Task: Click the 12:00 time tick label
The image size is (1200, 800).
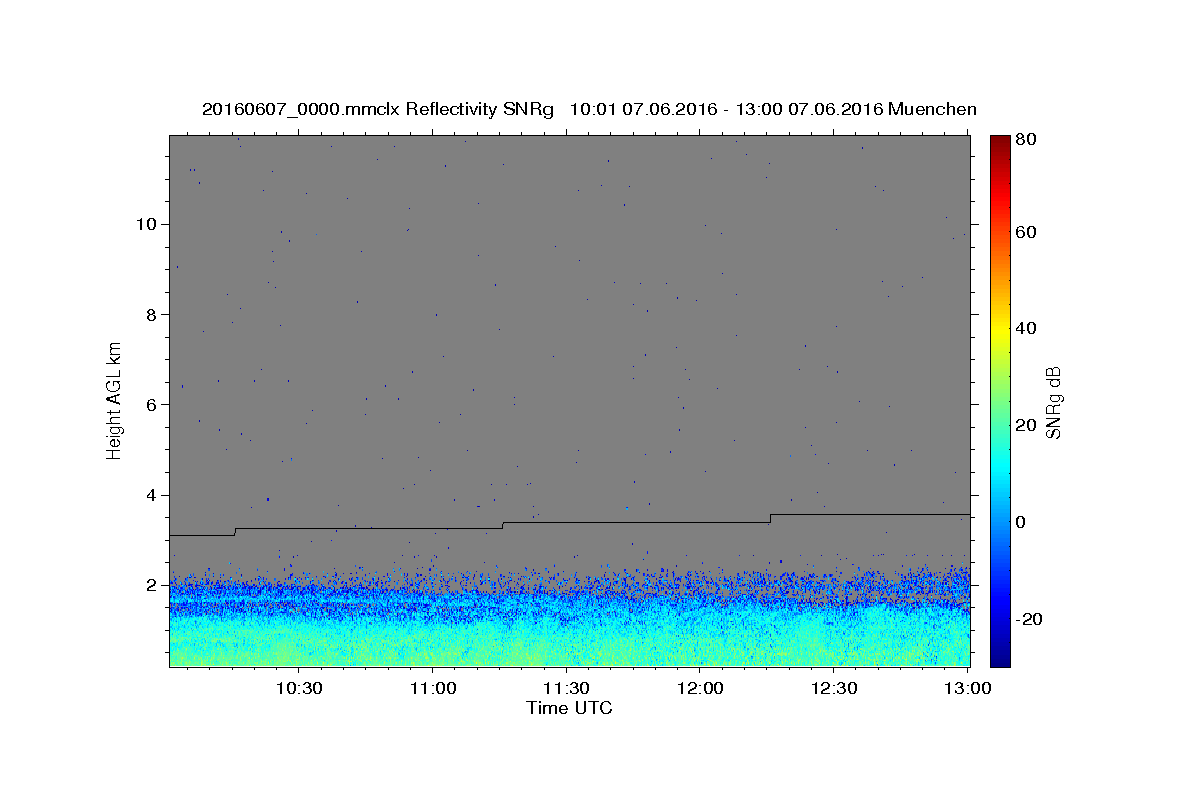Action: 700,688
